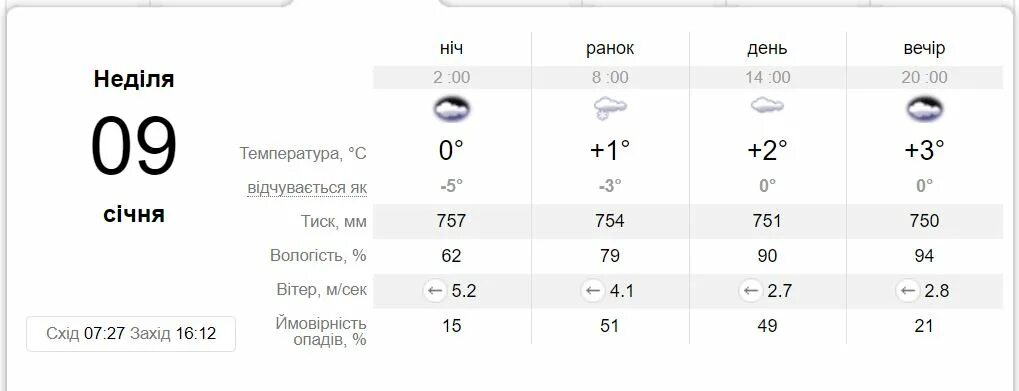Click the daytime light cloud icon
The height and width of the screenshot is (391, 1019).
[x=767, y=106]
